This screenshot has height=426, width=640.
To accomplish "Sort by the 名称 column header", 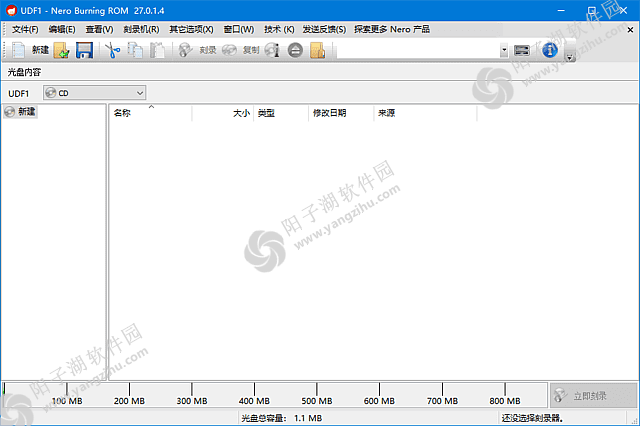I will [151, 113].
